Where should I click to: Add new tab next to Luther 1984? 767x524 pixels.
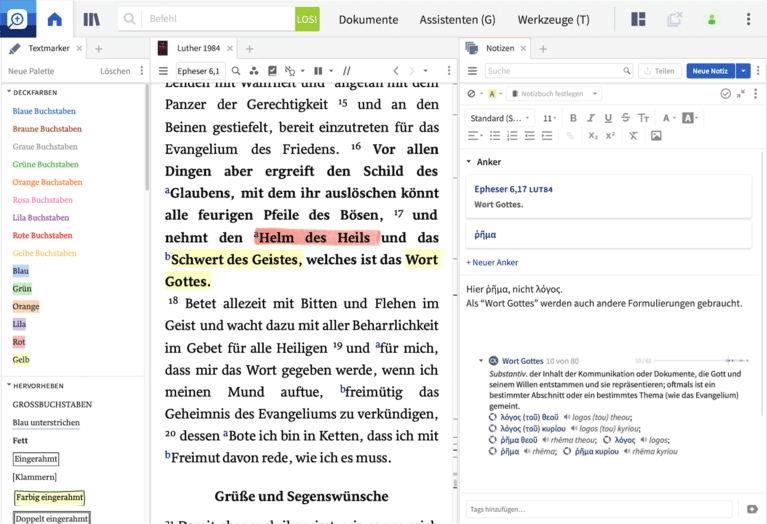[249, 48]
